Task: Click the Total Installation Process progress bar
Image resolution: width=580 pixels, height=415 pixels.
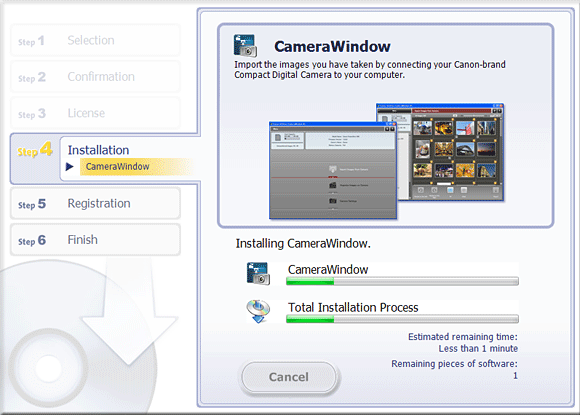Action: pyautogui.click(x=402, y=319)
